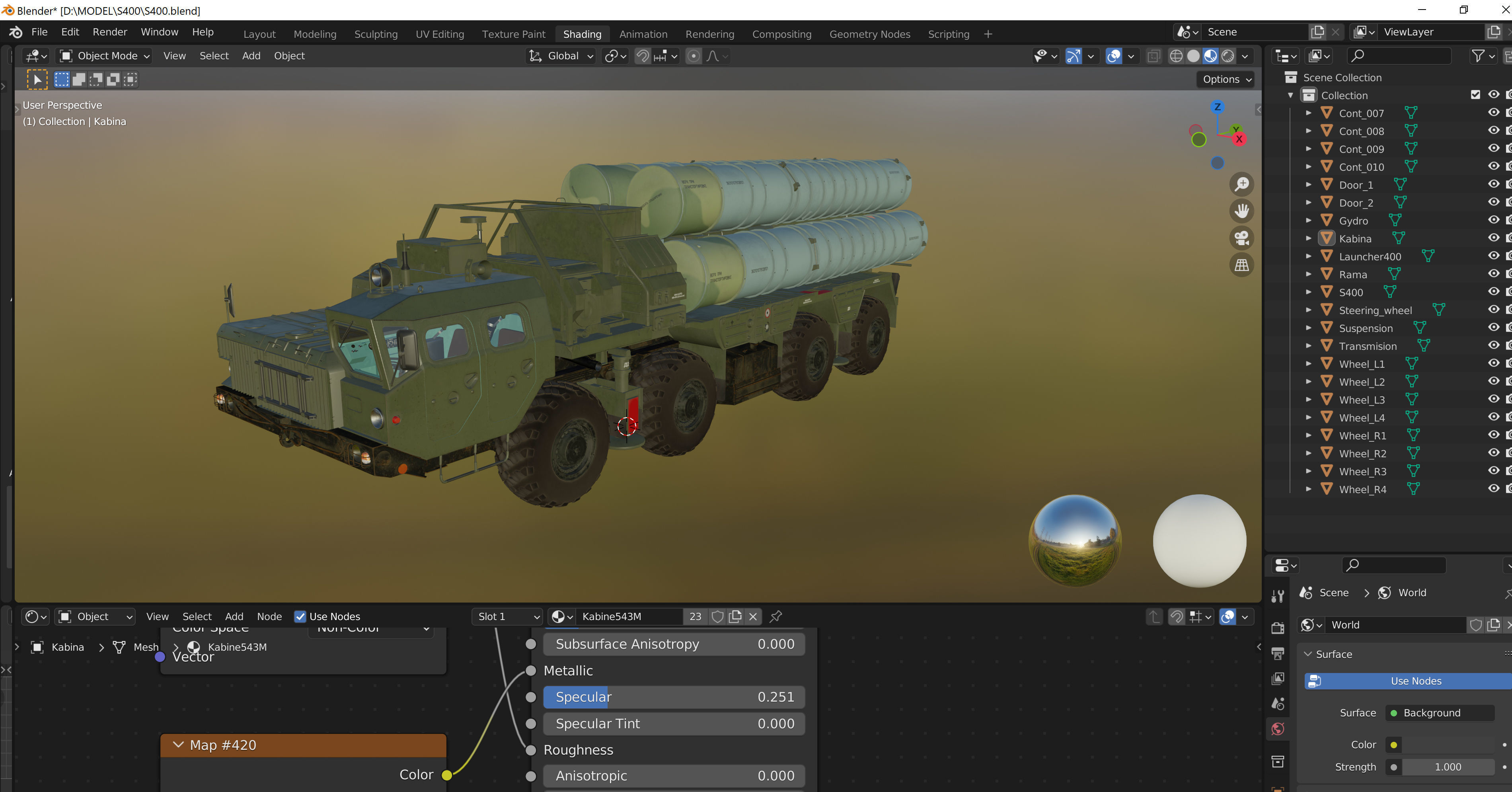
Task: Select rendered viewport shading icon
Action: pos(1228,56)
